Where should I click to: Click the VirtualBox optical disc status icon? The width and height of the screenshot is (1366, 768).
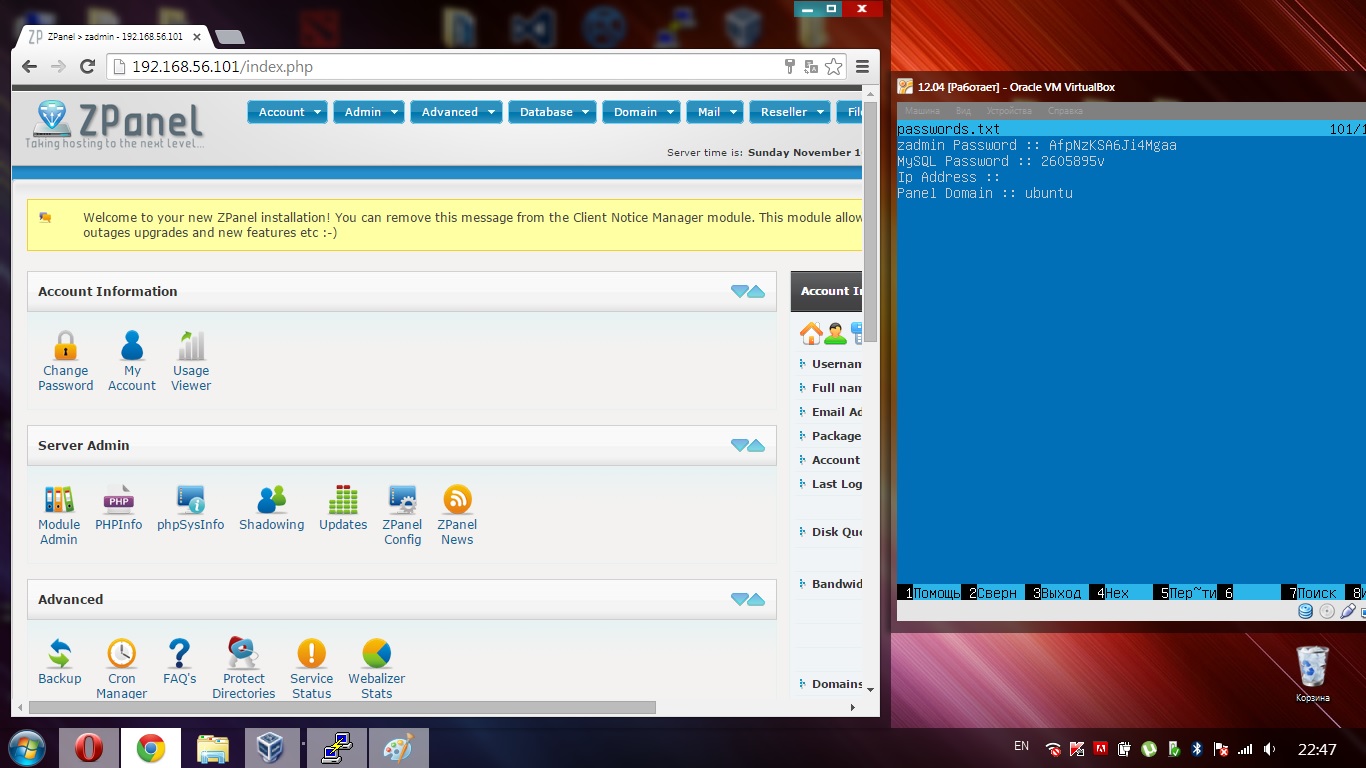pos(1327,611)
